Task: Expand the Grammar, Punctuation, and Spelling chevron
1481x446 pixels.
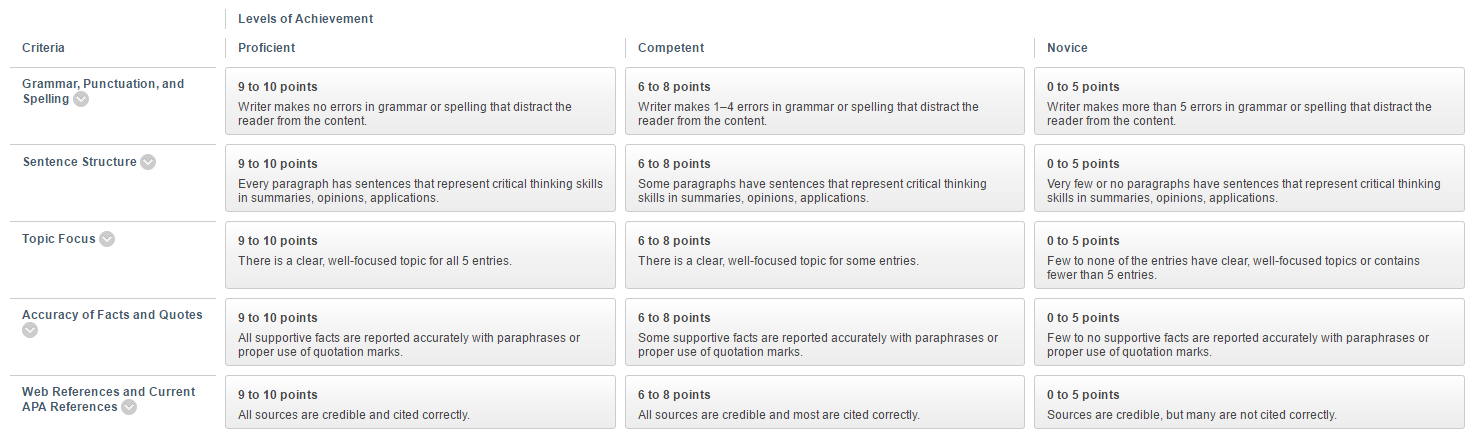Action: (81, 99)
